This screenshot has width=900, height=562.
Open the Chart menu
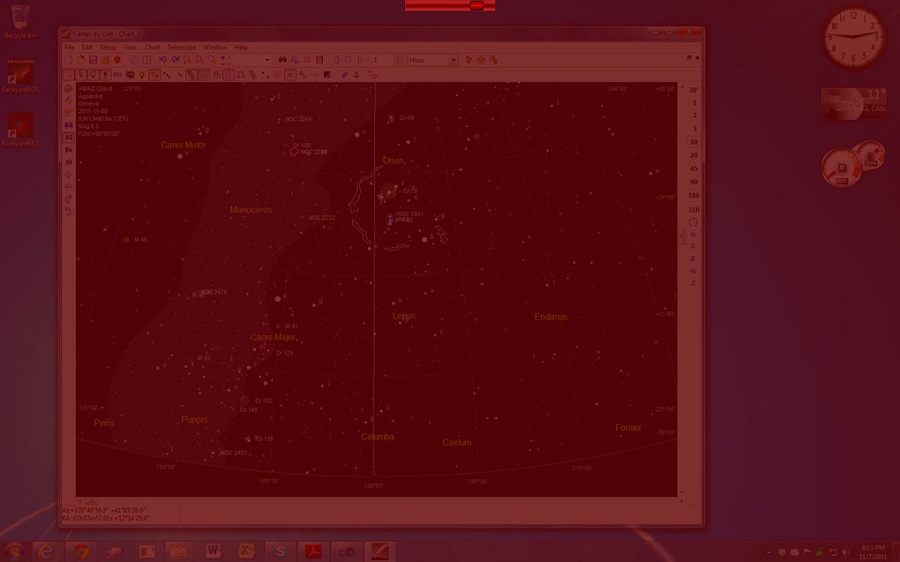[152, 48]
